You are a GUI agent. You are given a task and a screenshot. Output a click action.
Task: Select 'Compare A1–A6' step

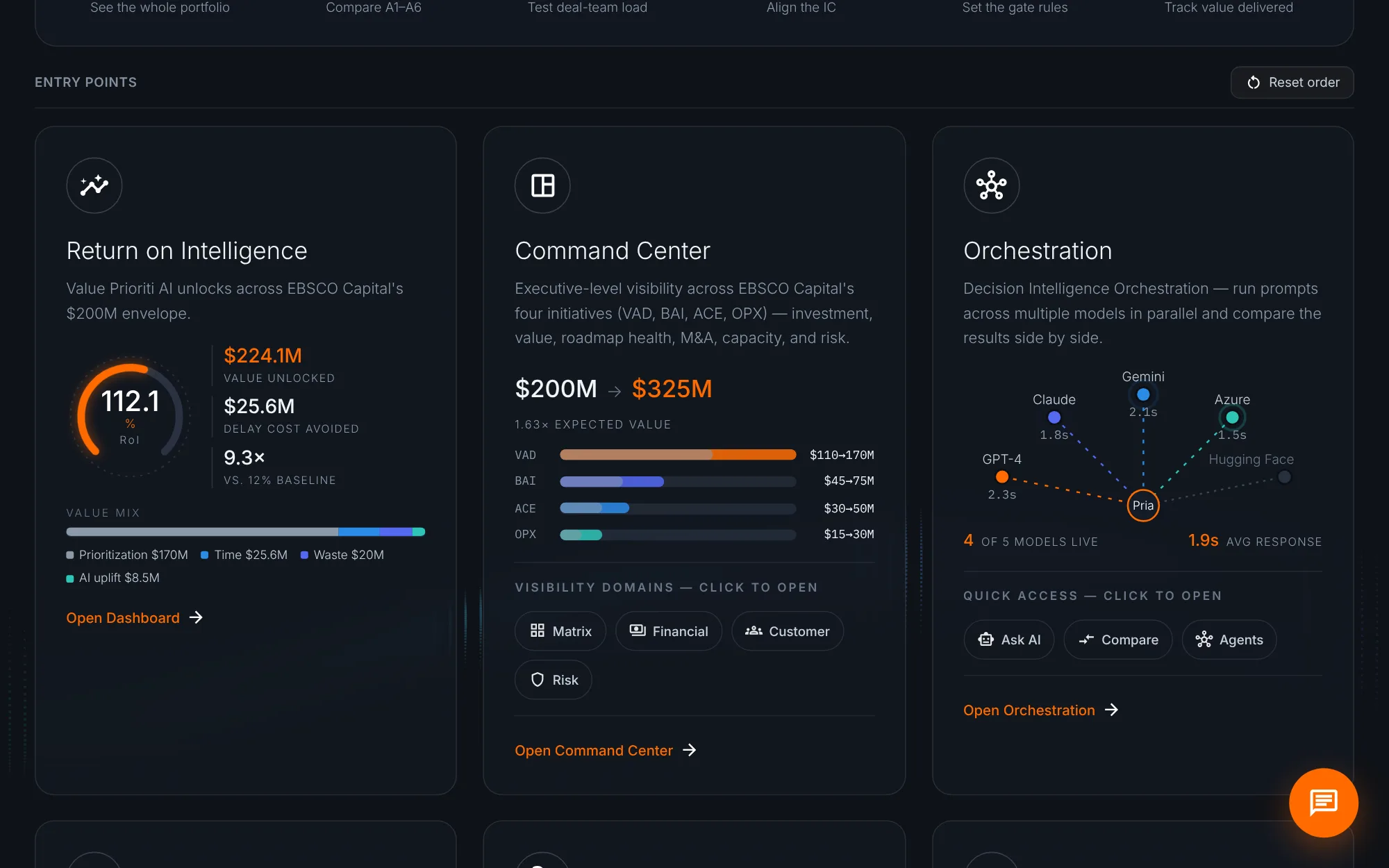(374, 8)
